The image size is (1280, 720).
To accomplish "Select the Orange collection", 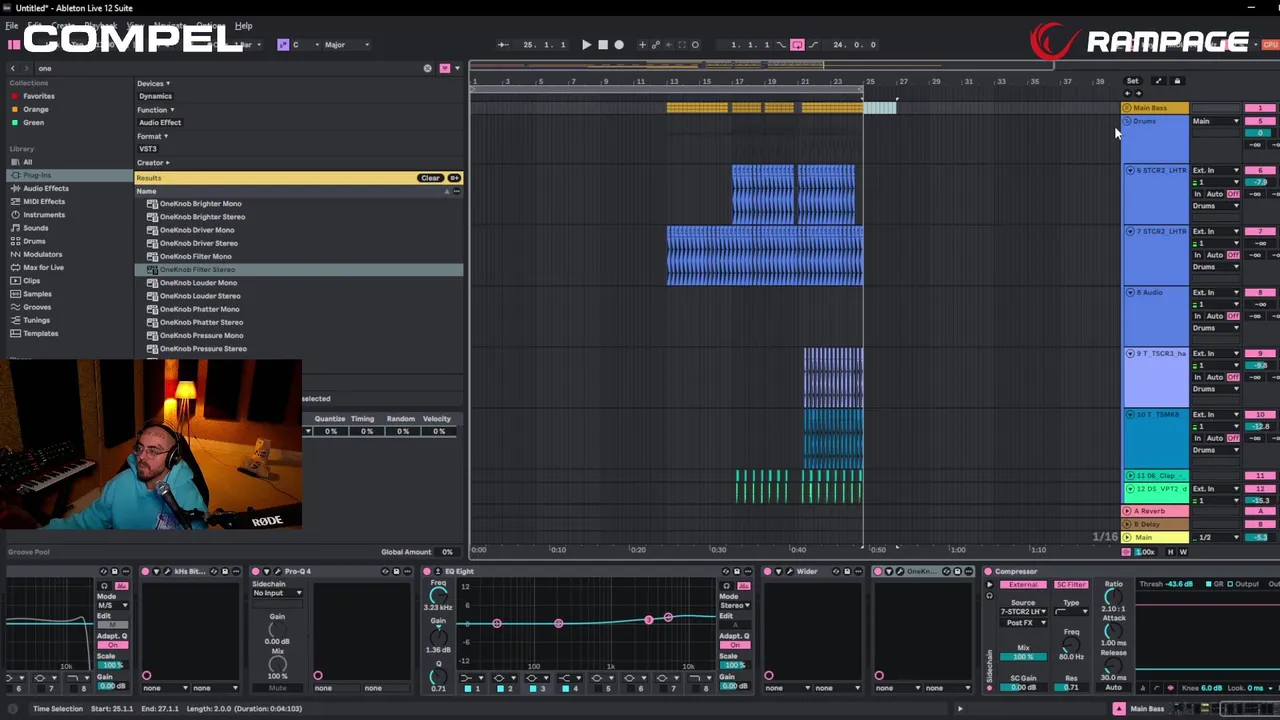I will tap(36, 109).
